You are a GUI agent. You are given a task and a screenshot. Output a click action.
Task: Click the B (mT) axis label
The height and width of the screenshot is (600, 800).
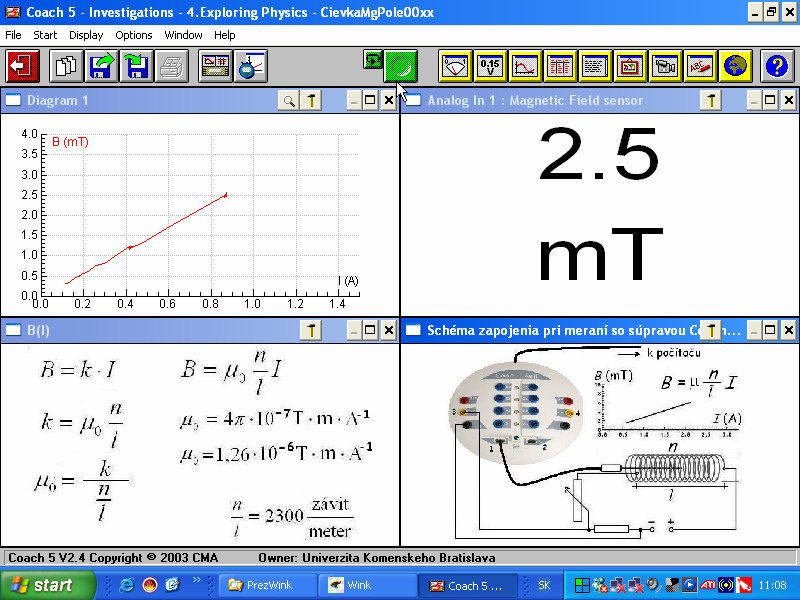(70, 142)
